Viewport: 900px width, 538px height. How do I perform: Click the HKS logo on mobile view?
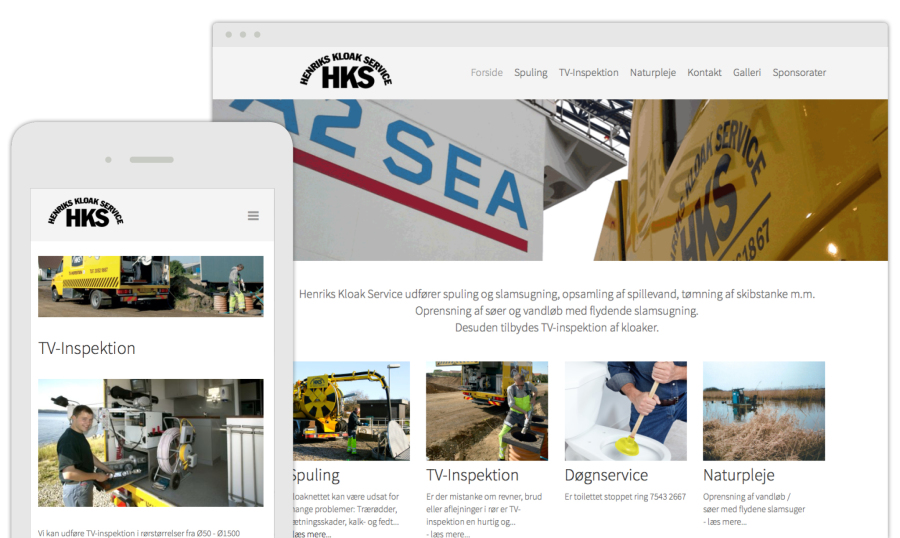[85, 214]
